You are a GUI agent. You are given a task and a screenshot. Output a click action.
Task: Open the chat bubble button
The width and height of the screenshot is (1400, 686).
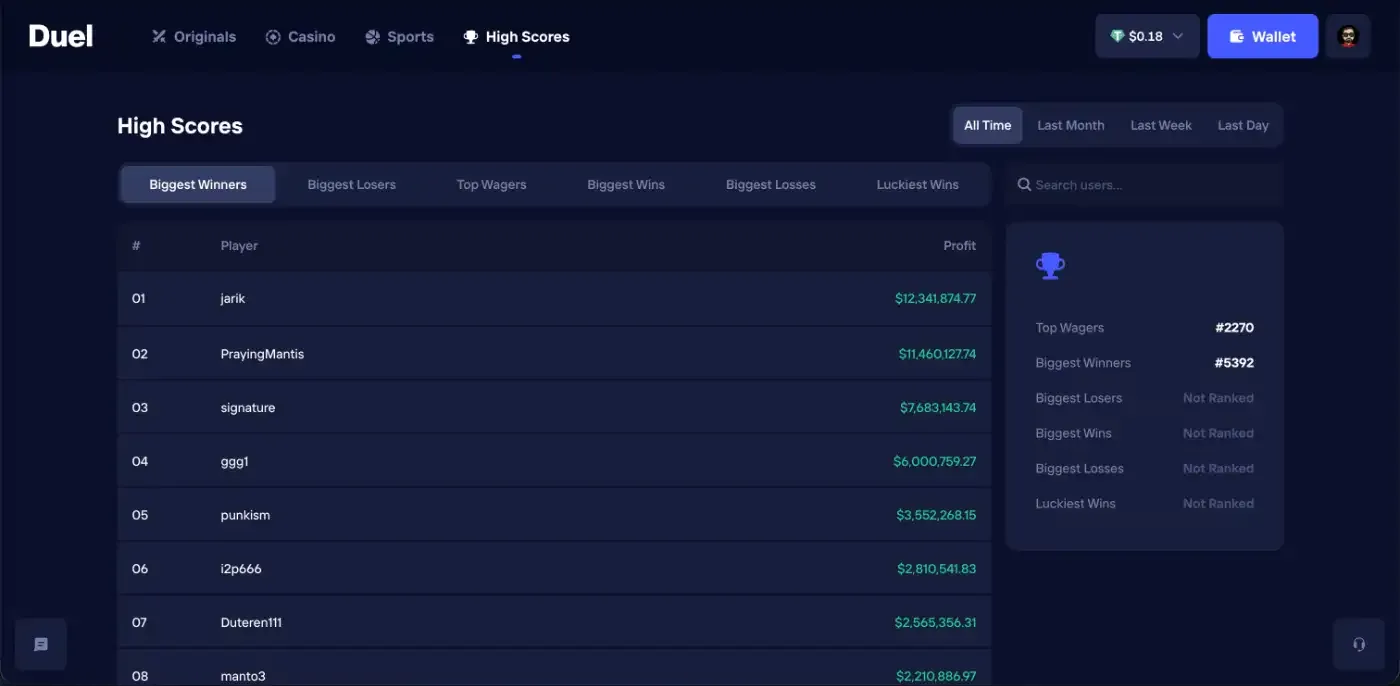click(41, 644)
